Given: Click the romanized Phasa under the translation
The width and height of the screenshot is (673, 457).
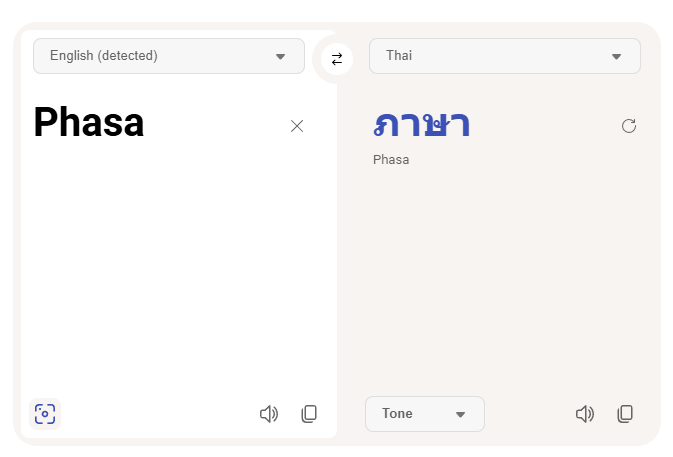Looking at the screenshot, I should pos(391,160).
